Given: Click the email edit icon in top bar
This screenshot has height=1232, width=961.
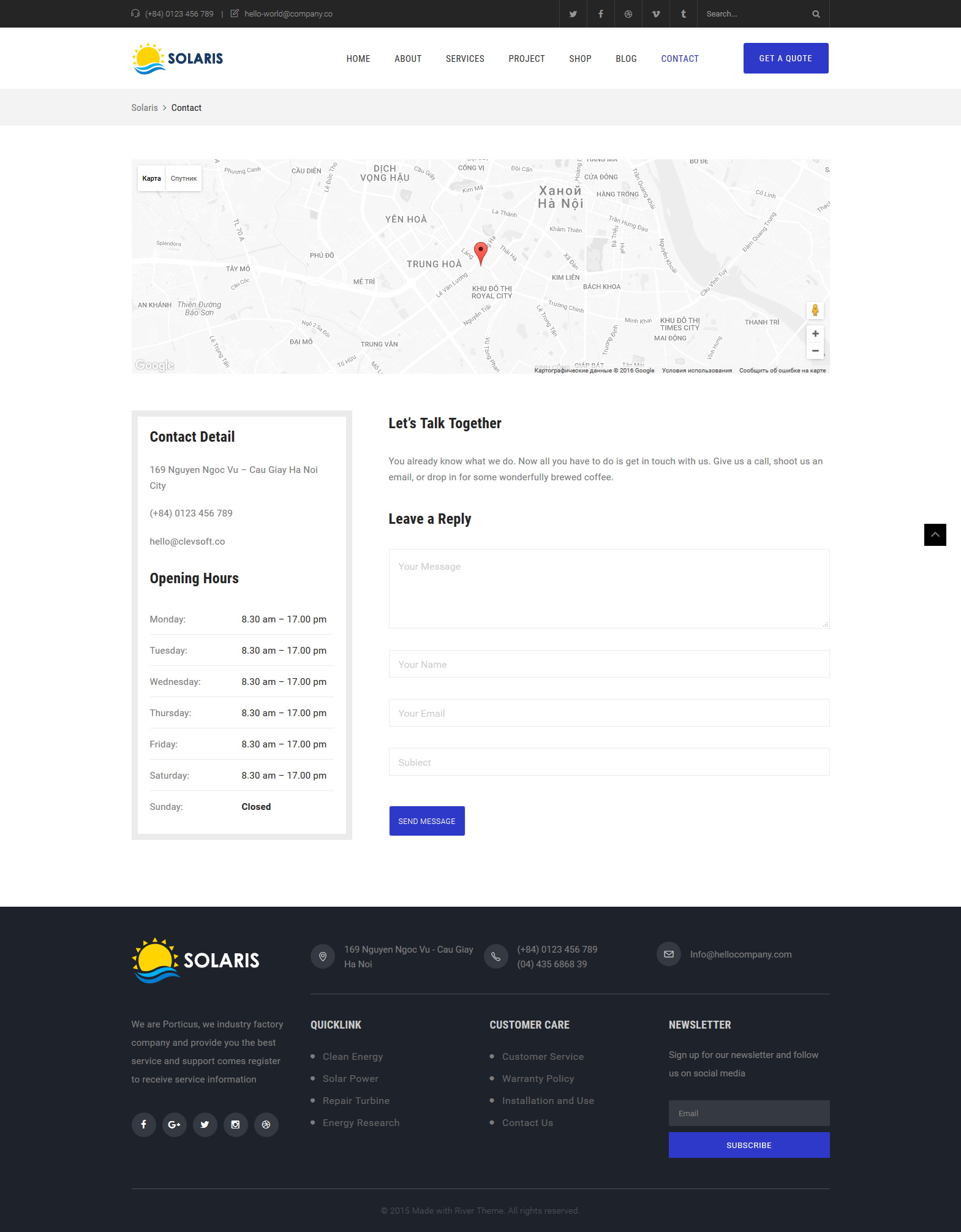Looking at the screenshot, I should (235, 13).
